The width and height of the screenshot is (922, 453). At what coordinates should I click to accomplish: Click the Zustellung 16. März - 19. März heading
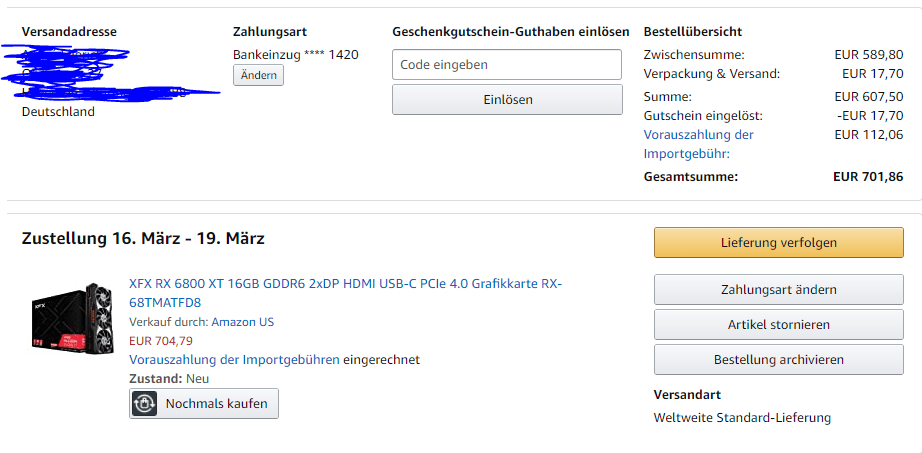(143, 238)
